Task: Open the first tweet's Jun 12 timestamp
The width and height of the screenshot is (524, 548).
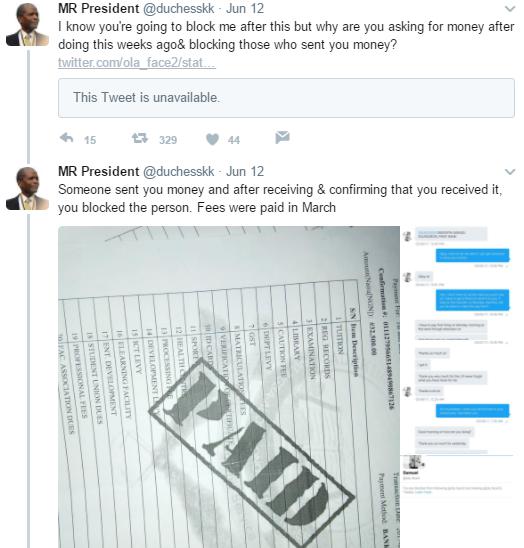Action: pyautogui.click(x=245, y=8)
